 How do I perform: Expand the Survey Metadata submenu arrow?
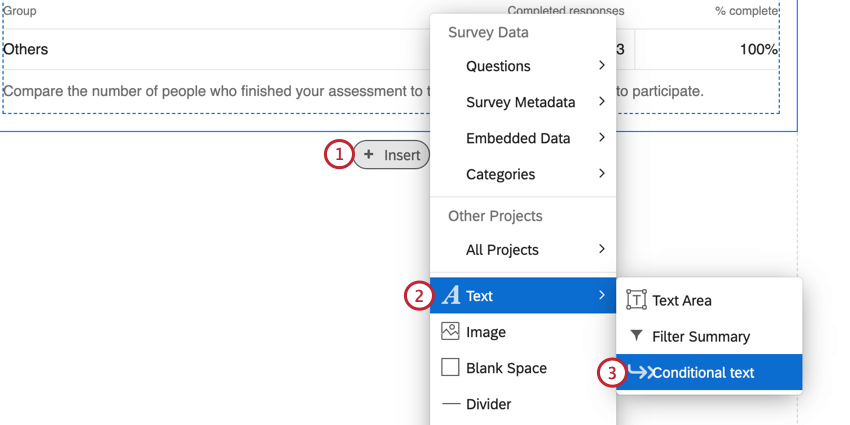(x=602, y=102)
